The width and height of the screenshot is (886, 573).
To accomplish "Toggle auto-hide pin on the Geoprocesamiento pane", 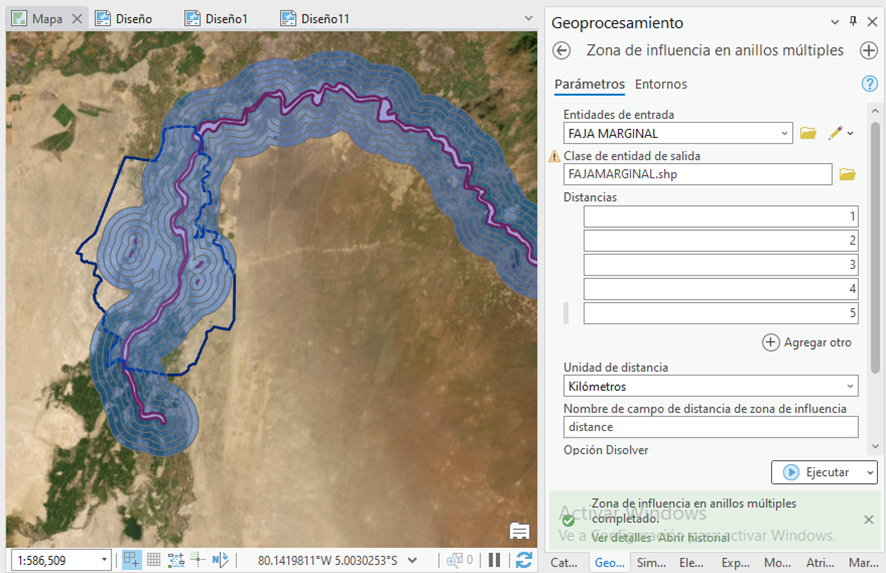I will point(853,21).
